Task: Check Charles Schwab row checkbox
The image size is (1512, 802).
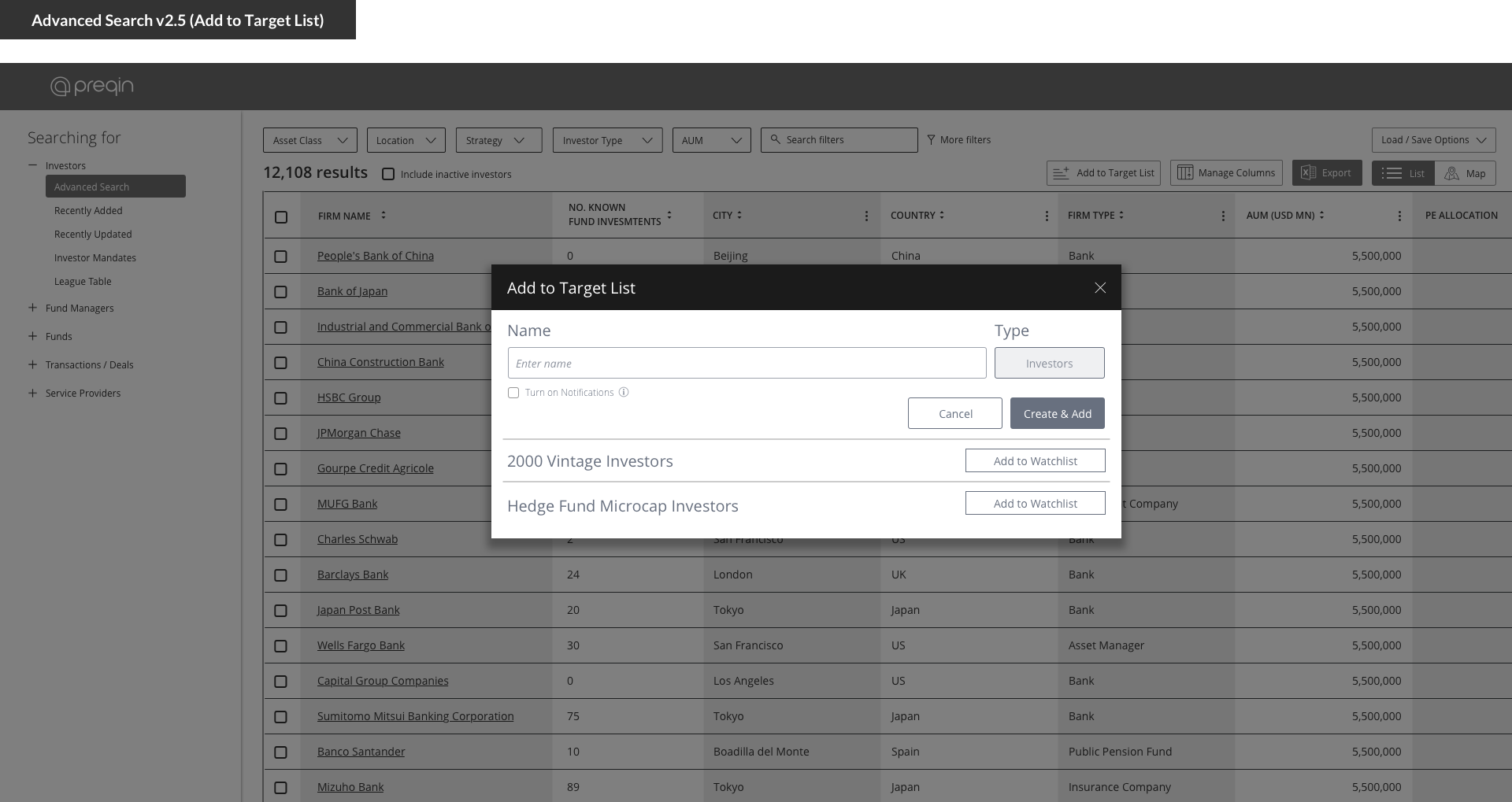Action: [x=281, y=539]
